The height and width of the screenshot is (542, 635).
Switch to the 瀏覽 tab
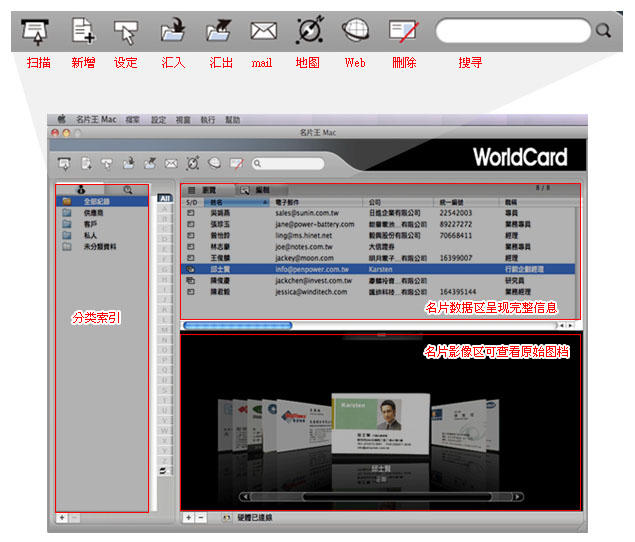(208, 190)
